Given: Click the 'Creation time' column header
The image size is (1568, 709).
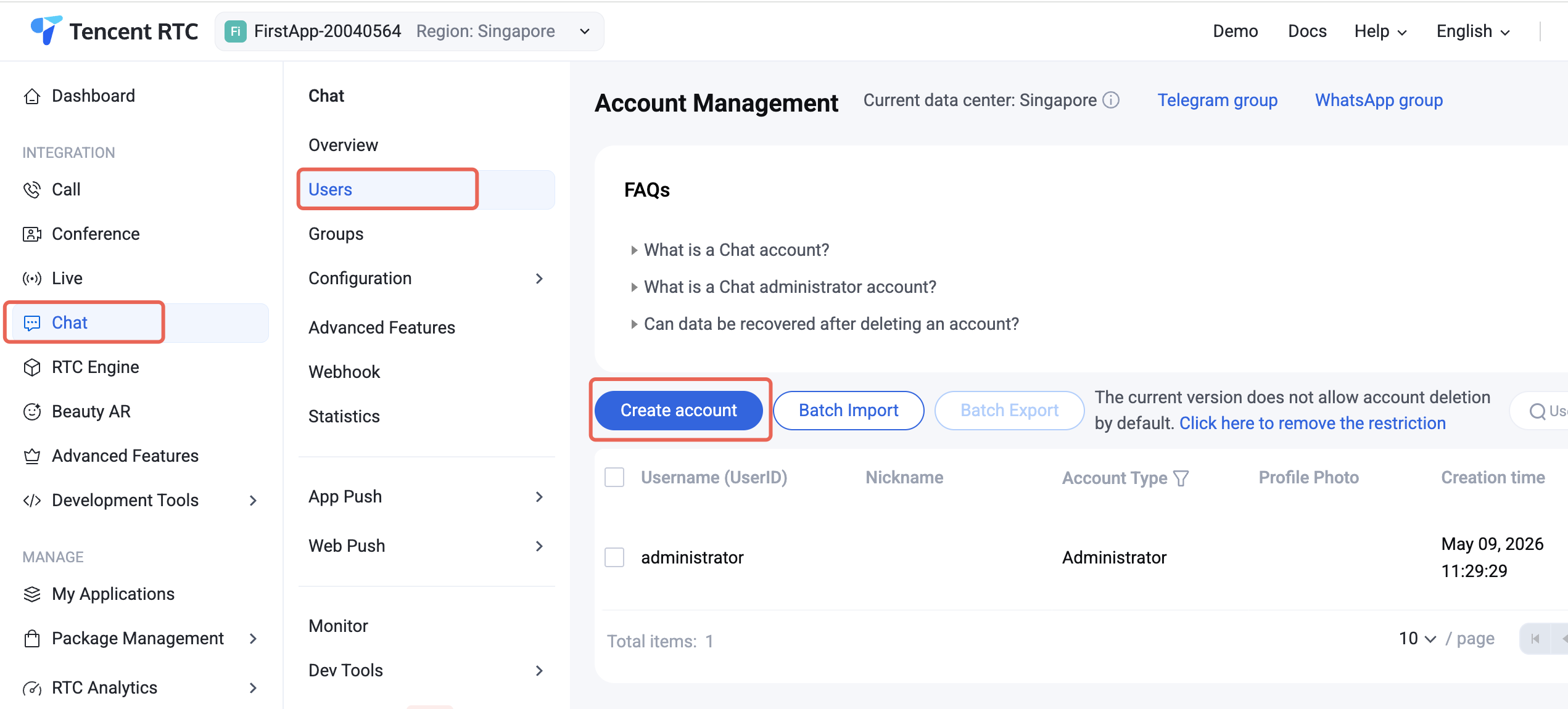Looking at the screenshot, I should tap(1493, 478).
